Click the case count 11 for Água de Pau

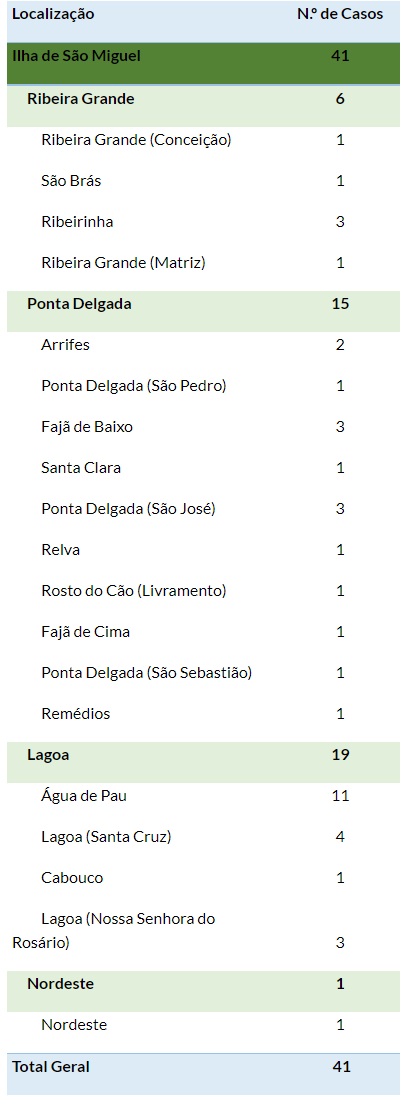pyautogui.click(x=340, y=796)
